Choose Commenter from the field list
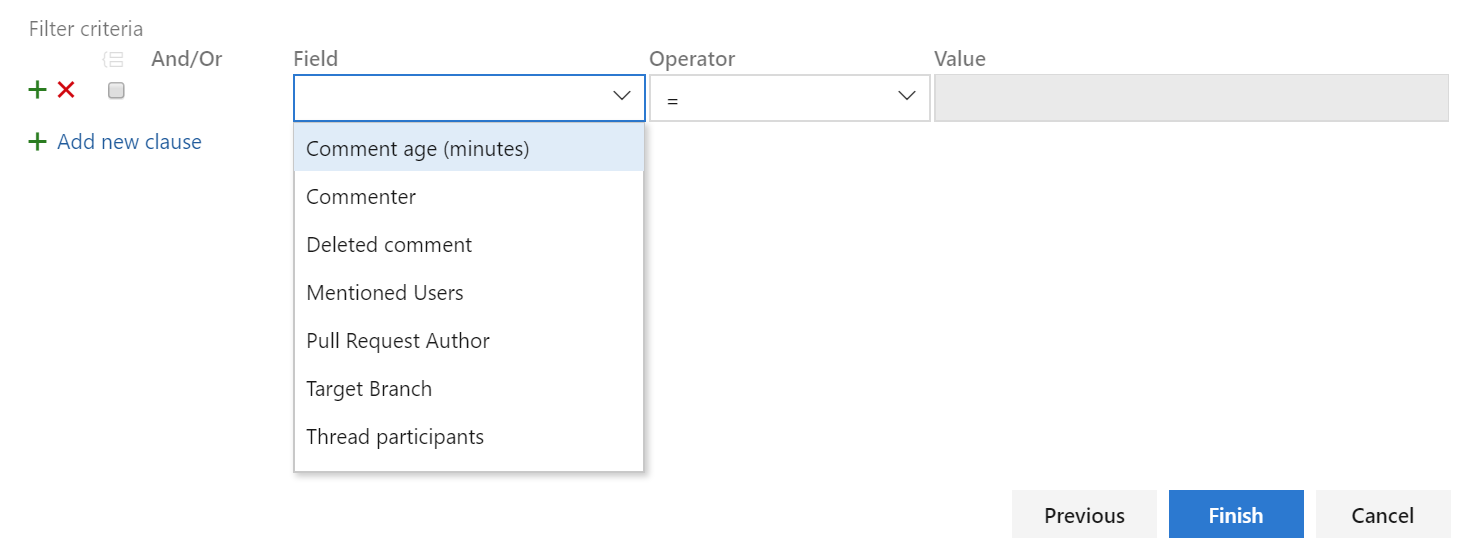 click(x=469, y=197)
